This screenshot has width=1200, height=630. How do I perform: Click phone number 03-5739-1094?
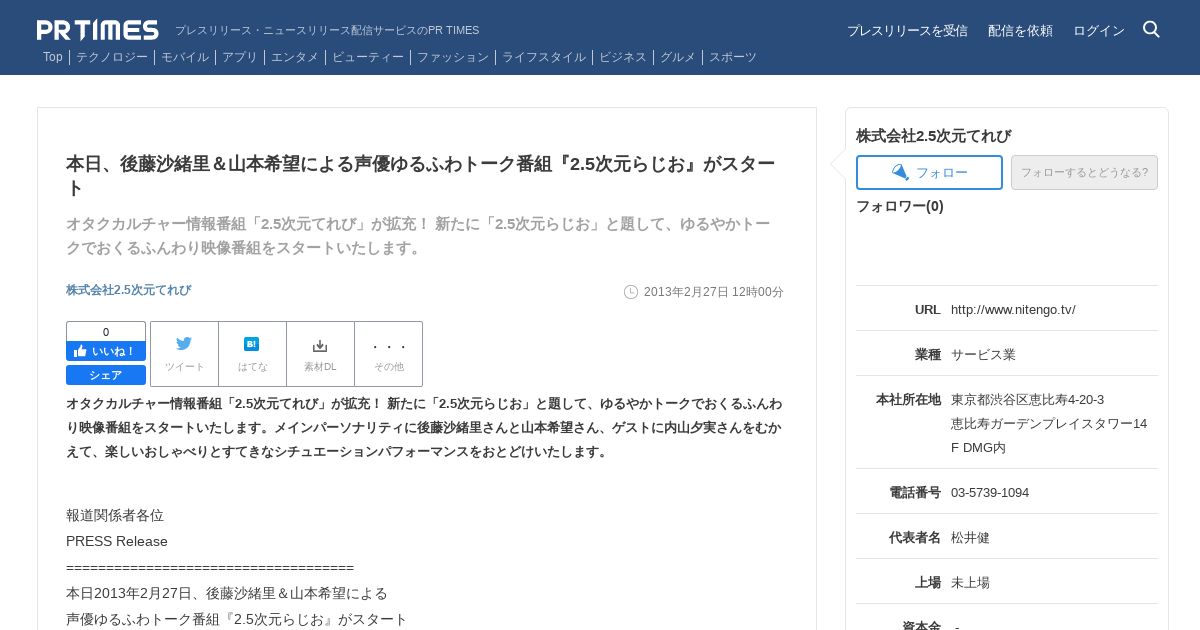coord(990,493)
